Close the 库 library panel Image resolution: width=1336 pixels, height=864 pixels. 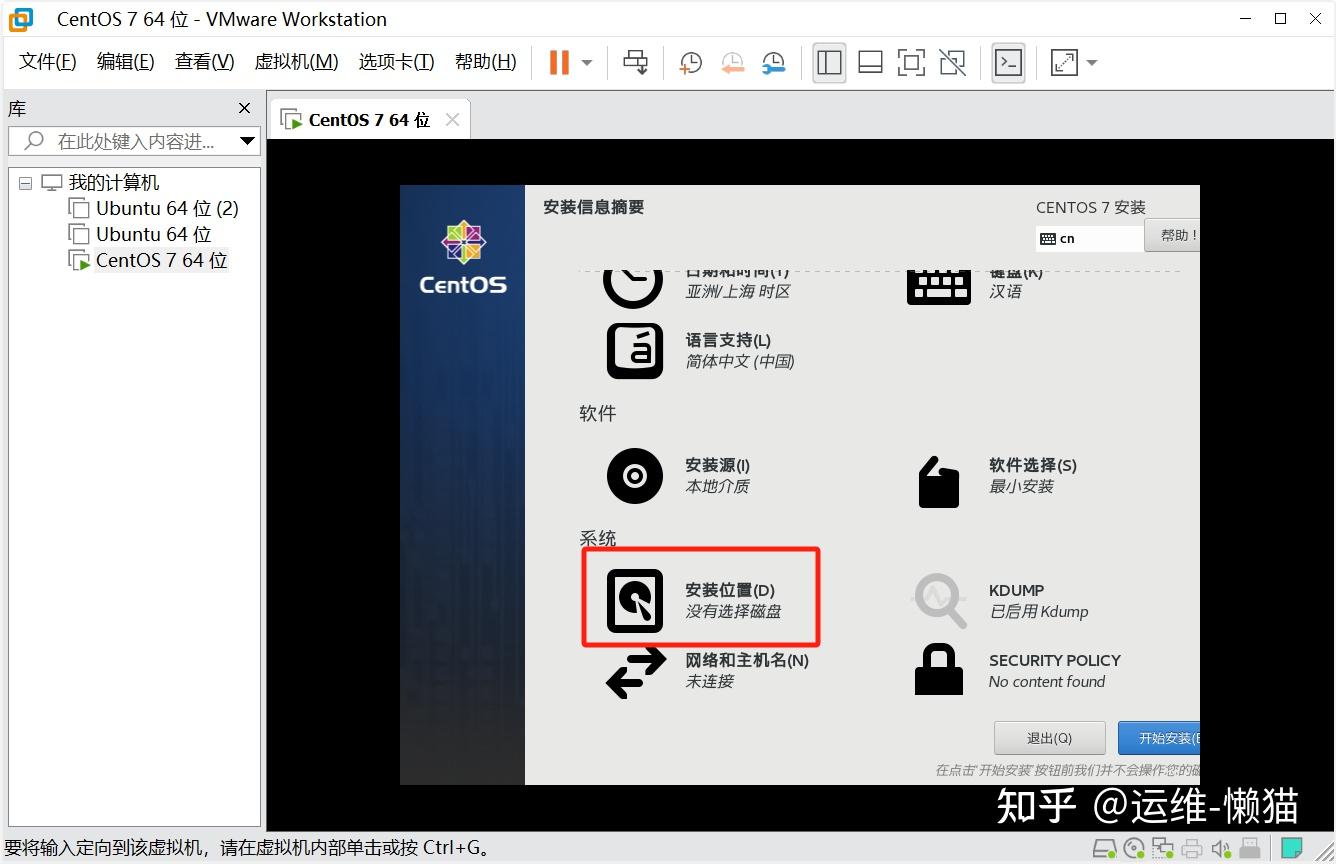tap(245, 108)
